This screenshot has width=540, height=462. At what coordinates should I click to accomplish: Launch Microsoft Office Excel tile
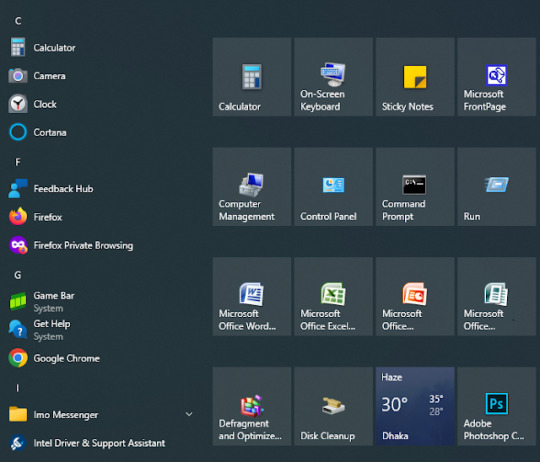(x=333, y=296)
